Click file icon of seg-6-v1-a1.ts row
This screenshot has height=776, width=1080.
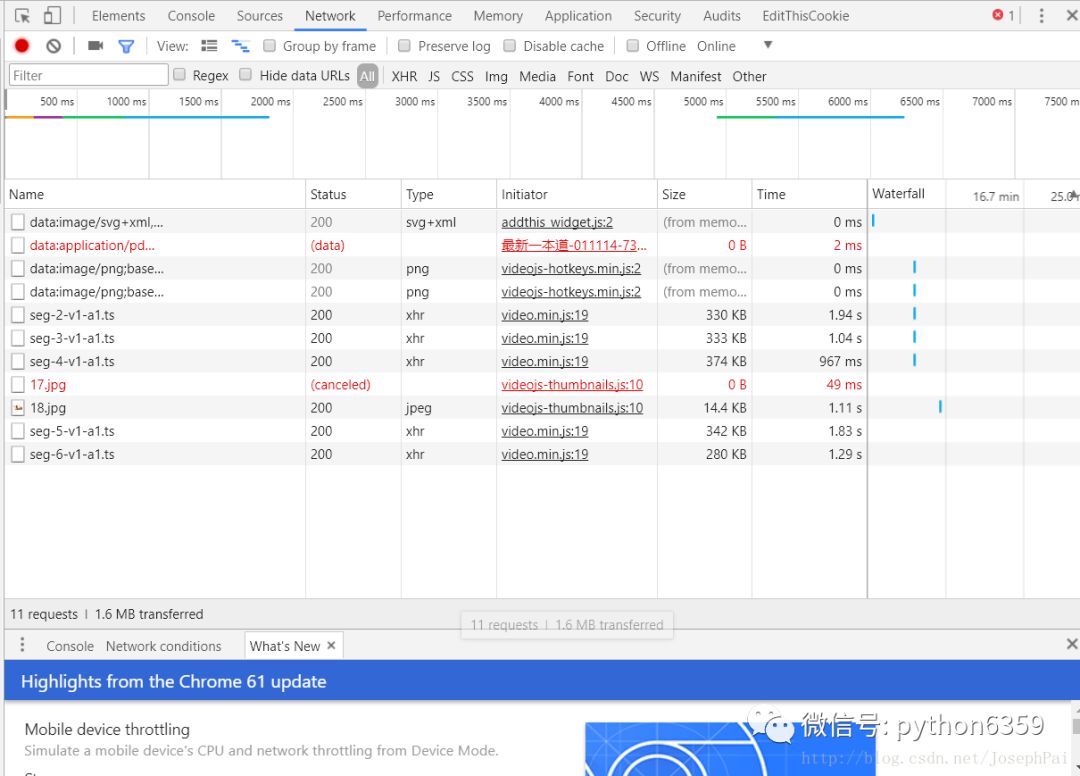tap(18, 454)
